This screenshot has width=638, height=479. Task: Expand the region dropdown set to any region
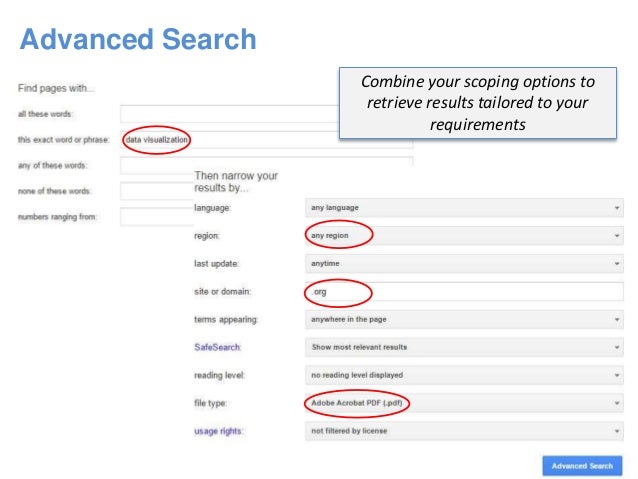pyautogui.click(x=463, y=236)
